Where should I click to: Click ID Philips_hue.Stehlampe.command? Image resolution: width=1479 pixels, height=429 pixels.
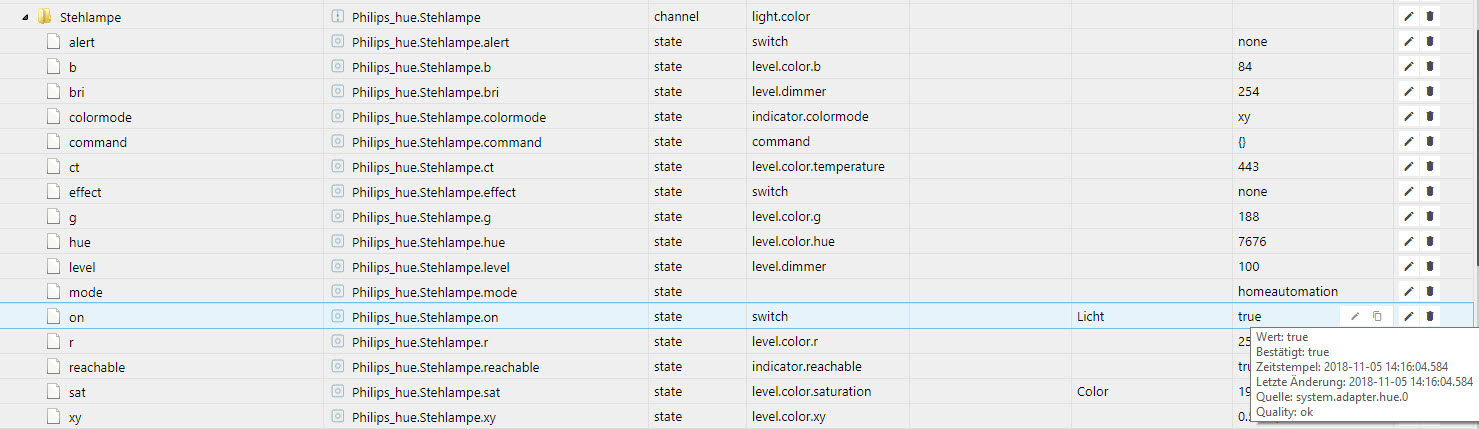(x=447, y=142)
